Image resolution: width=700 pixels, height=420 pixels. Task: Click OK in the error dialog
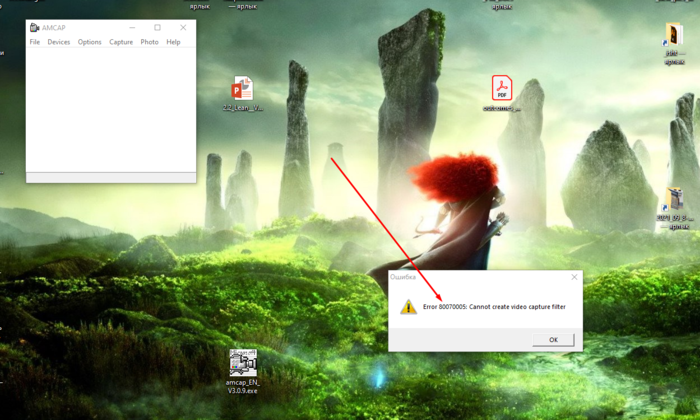pyautogui.click(x=553, y=340)
